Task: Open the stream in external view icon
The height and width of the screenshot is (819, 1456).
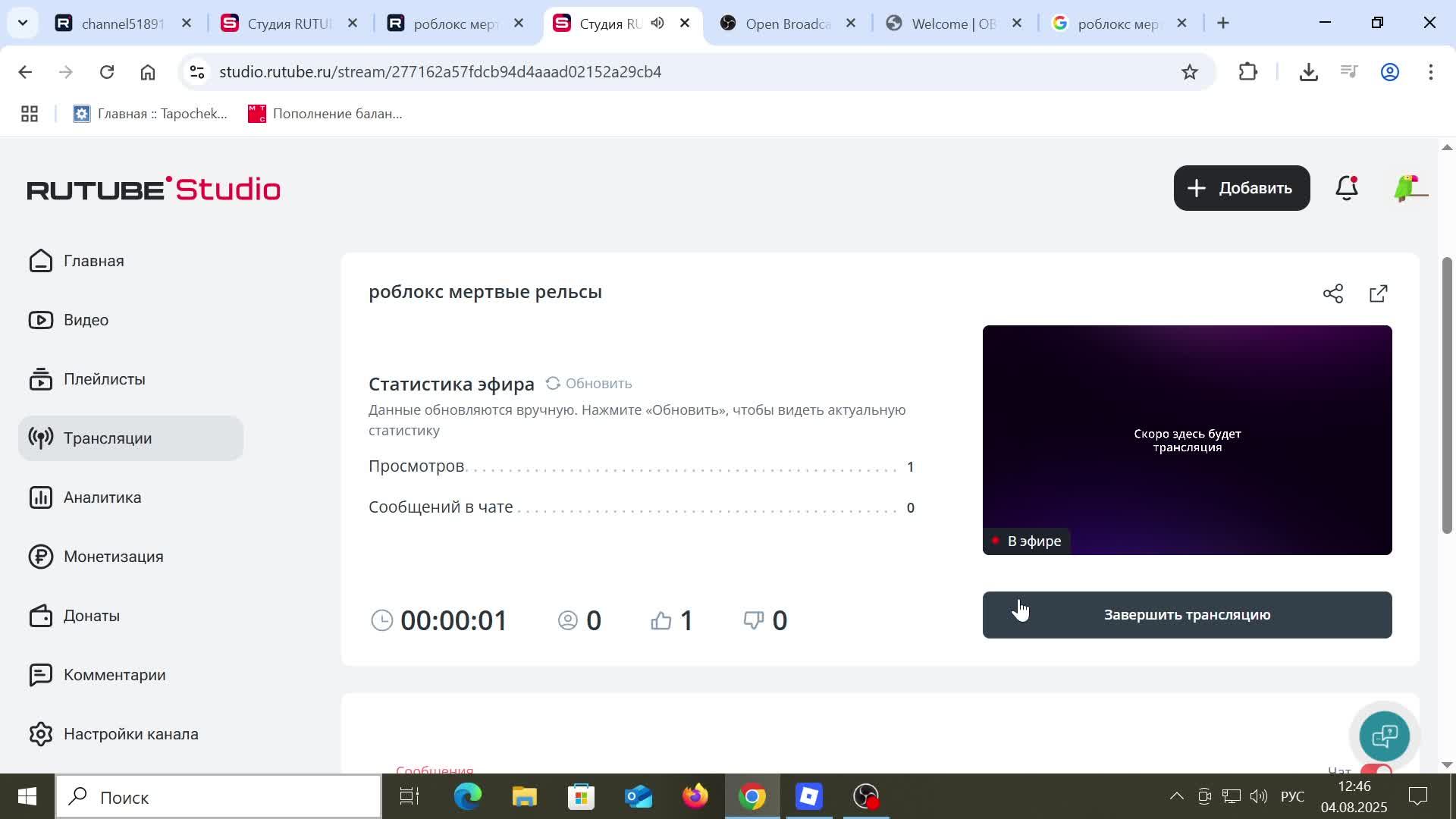Action: [1379, 293]
